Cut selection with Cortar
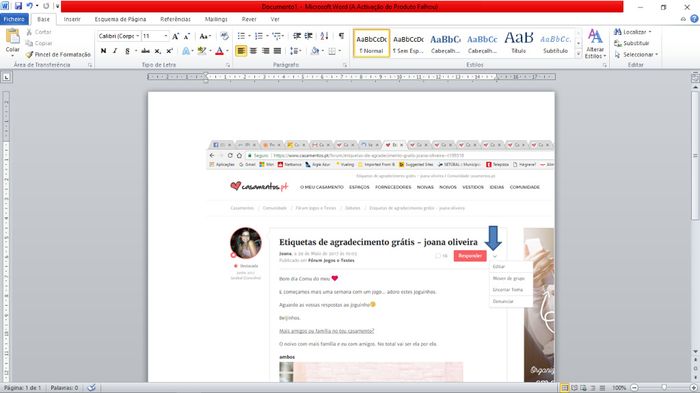Screen dimensions: 700x393 38,32
